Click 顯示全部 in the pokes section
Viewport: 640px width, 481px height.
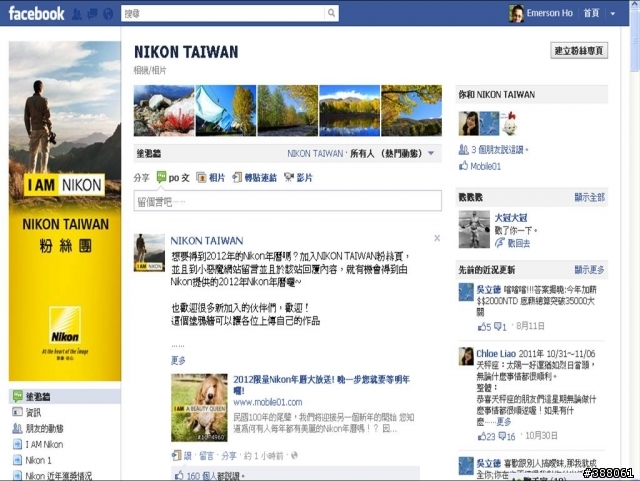(589, 197)
